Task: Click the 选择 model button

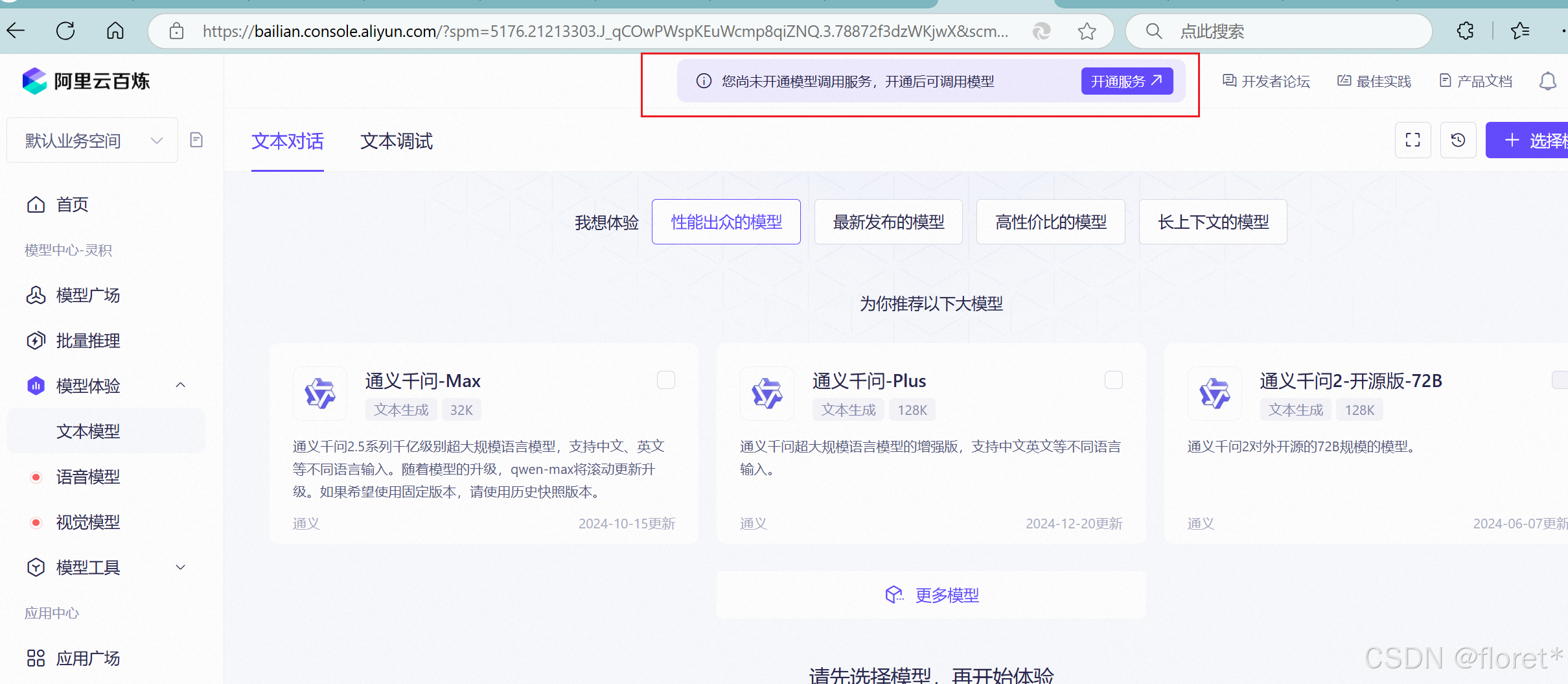Action: (1527, 140)
